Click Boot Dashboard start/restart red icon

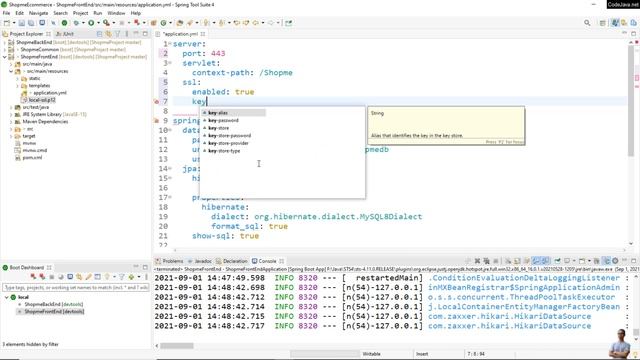click(33, 277)
